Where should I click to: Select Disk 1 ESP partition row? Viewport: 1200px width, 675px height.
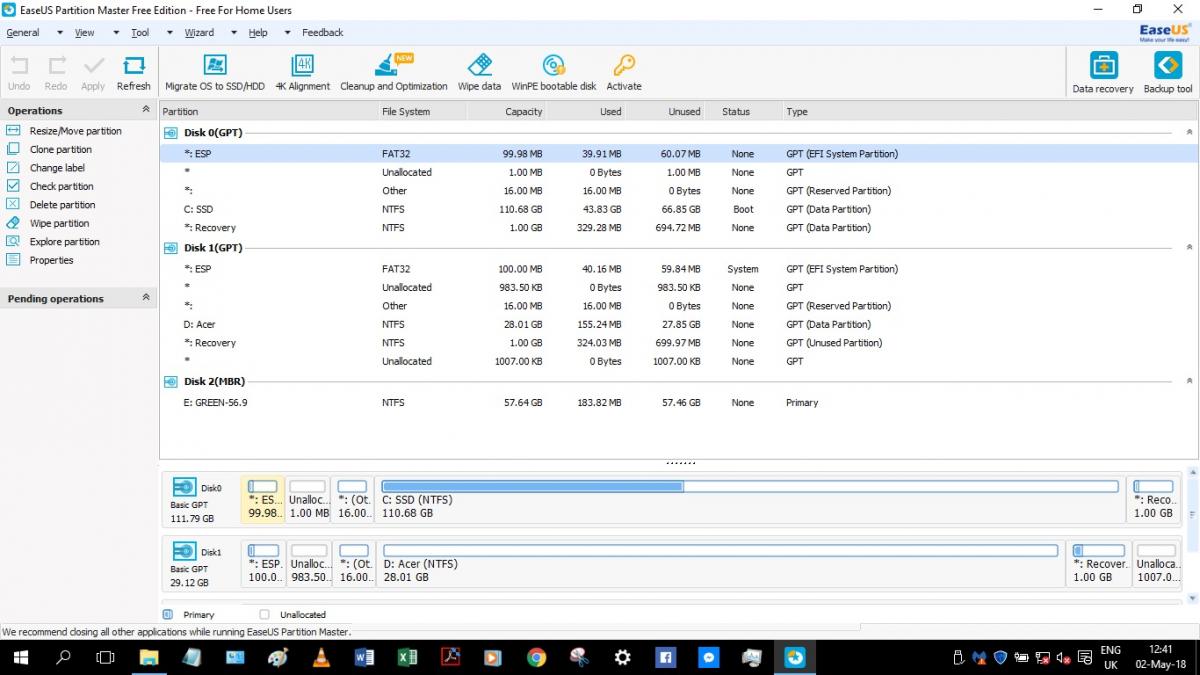coord(678,269)
